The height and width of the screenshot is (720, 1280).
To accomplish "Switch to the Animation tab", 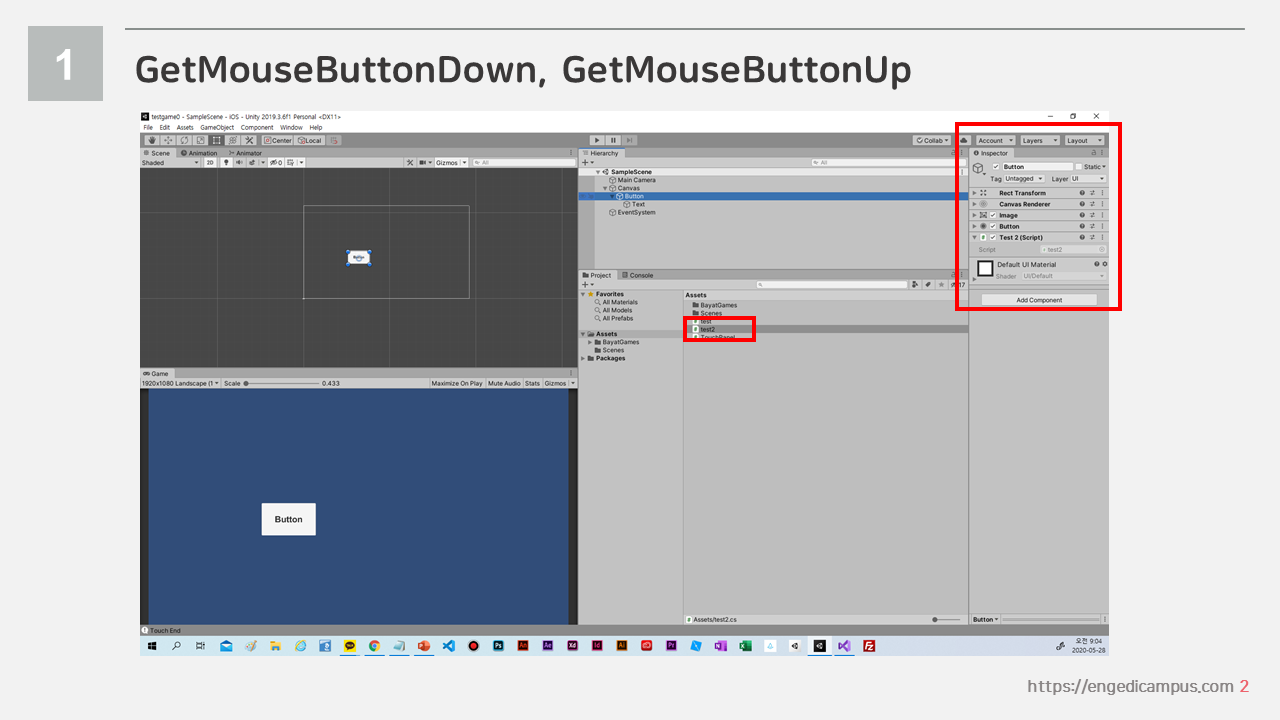I will [x=198, y=153].
